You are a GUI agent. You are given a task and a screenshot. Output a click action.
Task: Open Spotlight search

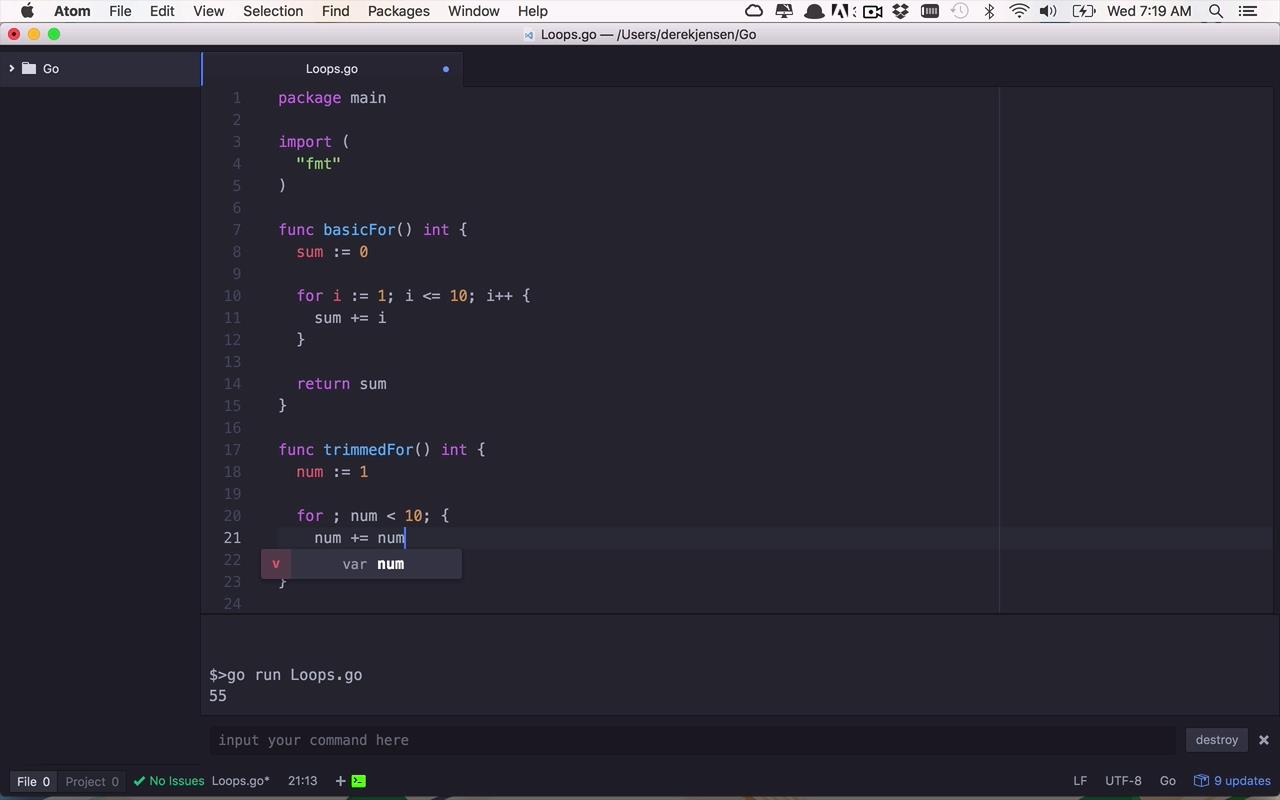coord(1216,11)
